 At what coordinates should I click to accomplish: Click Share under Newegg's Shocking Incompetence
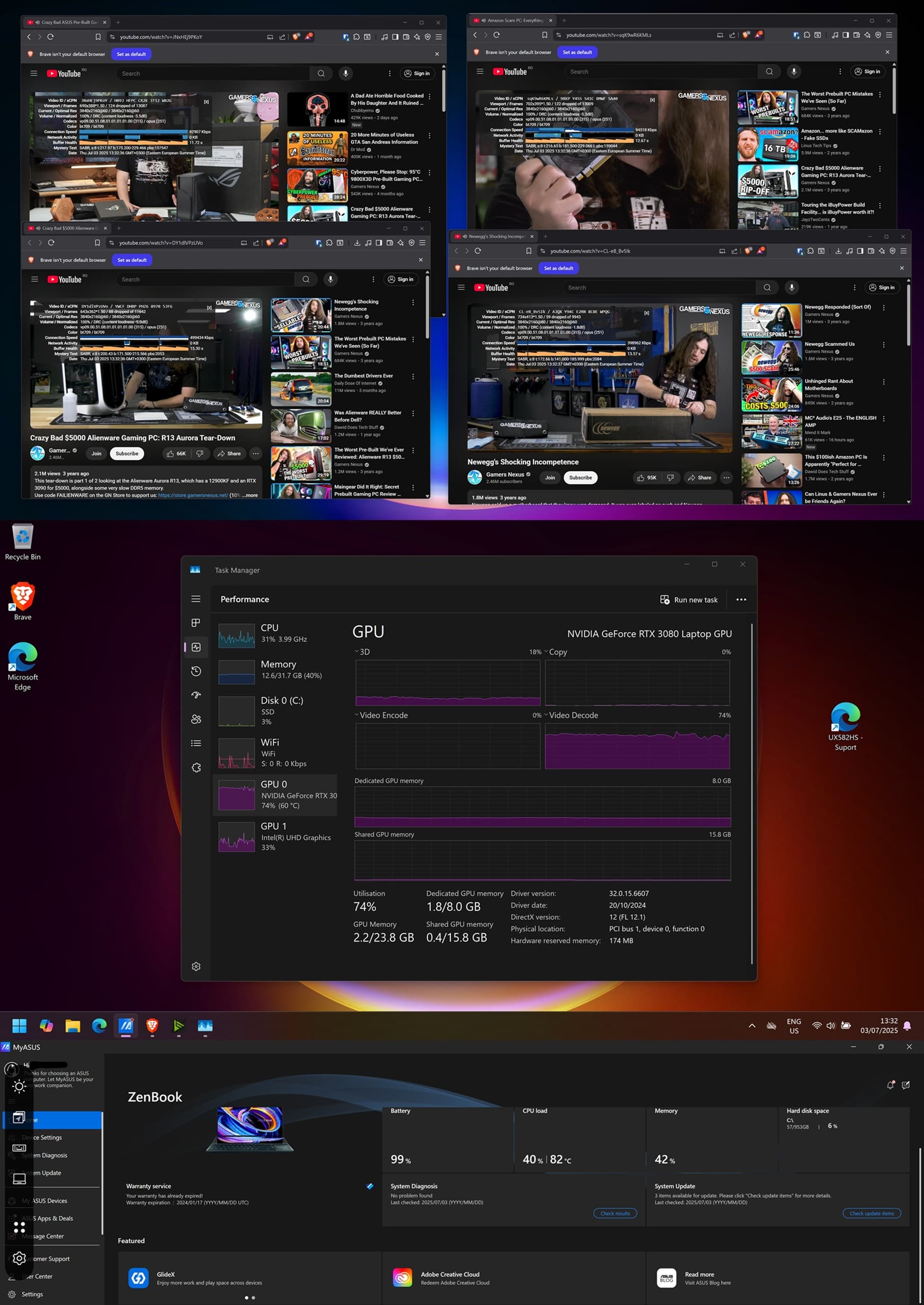point(699,478)
